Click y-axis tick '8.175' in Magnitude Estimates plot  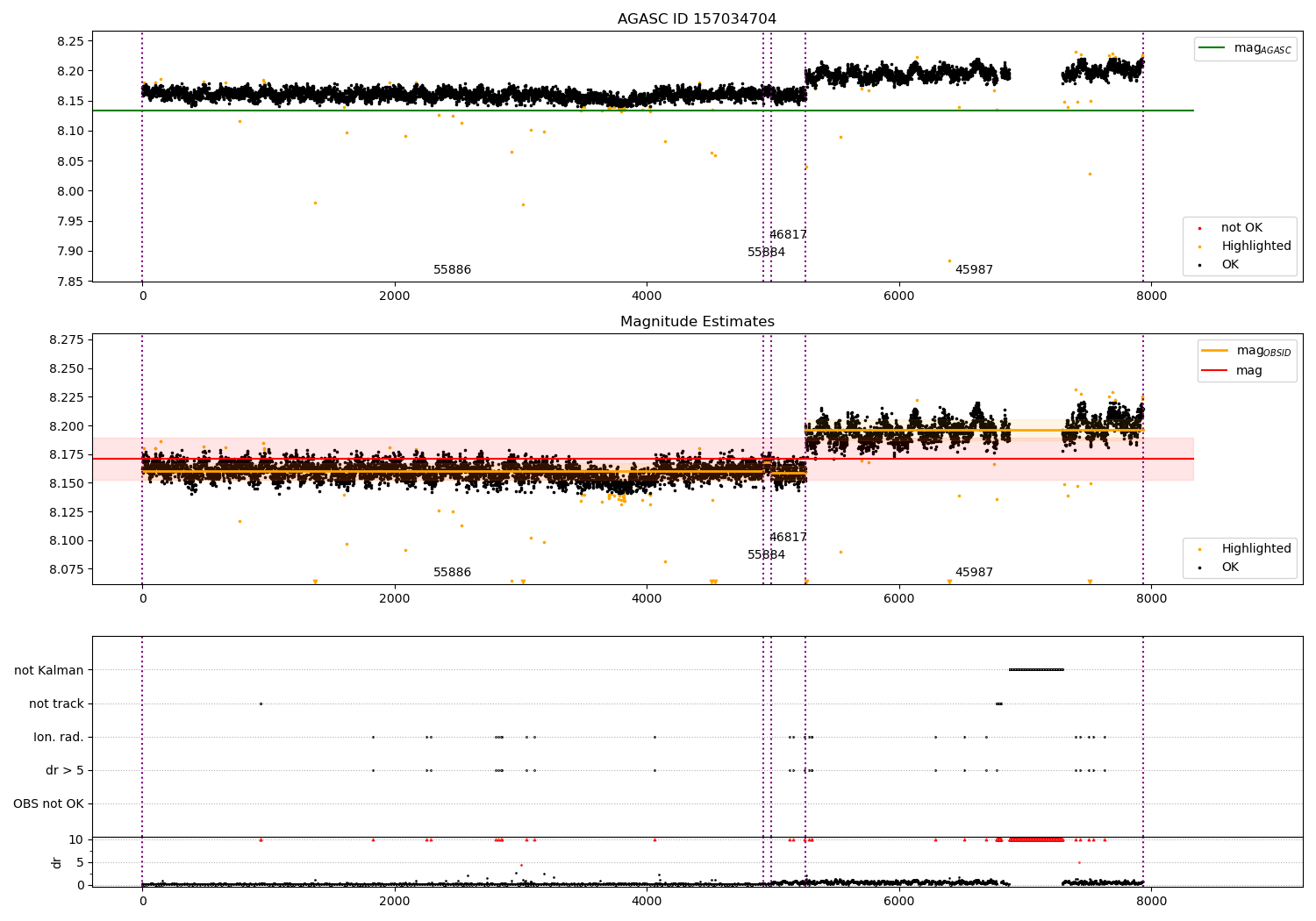(66, 454)
